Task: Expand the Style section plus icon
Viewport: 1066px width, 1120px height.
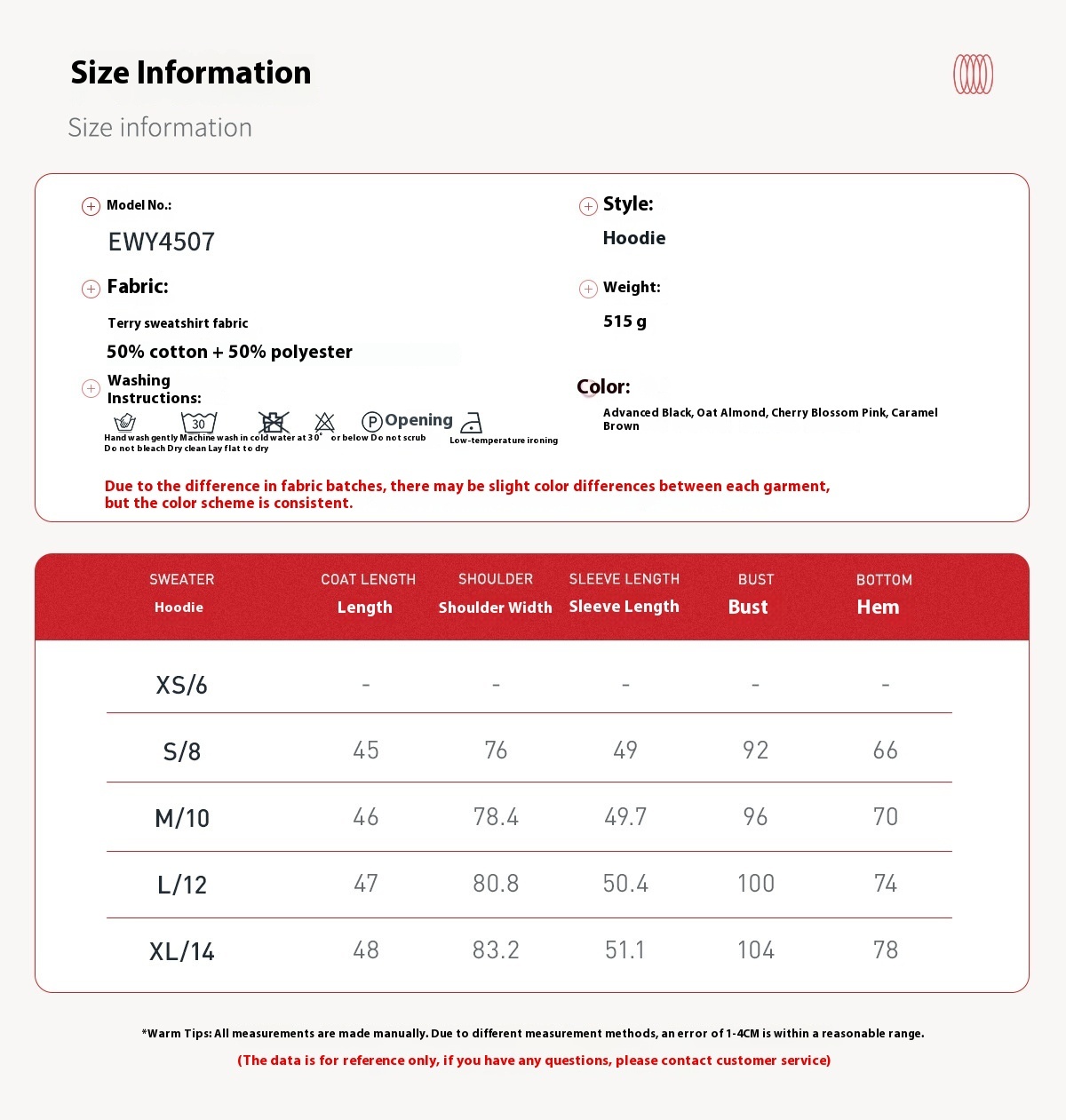Action: (x=588, y=207)
